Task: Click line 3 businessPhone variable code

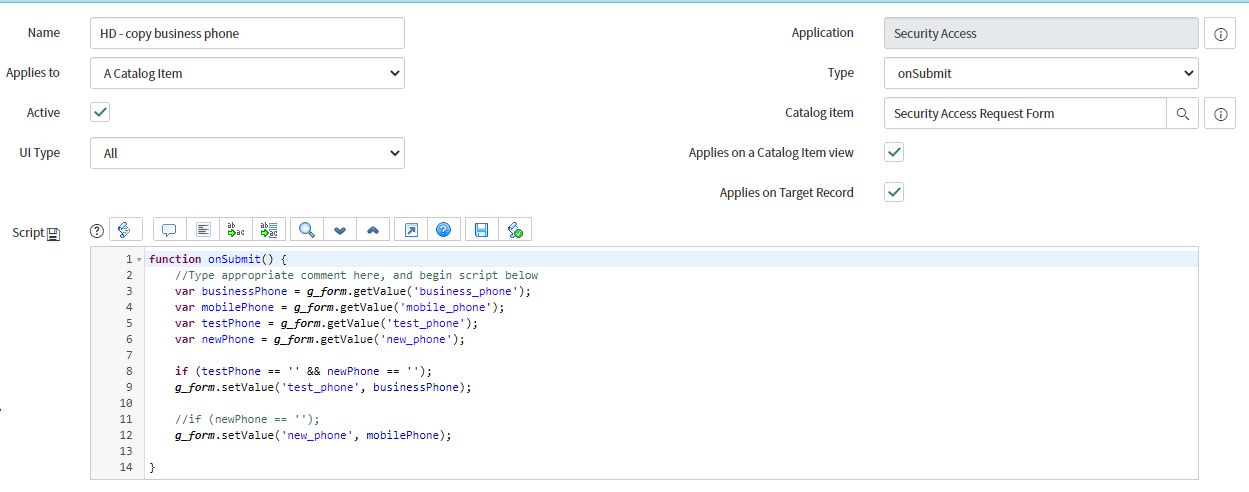Action: point(352,291)
